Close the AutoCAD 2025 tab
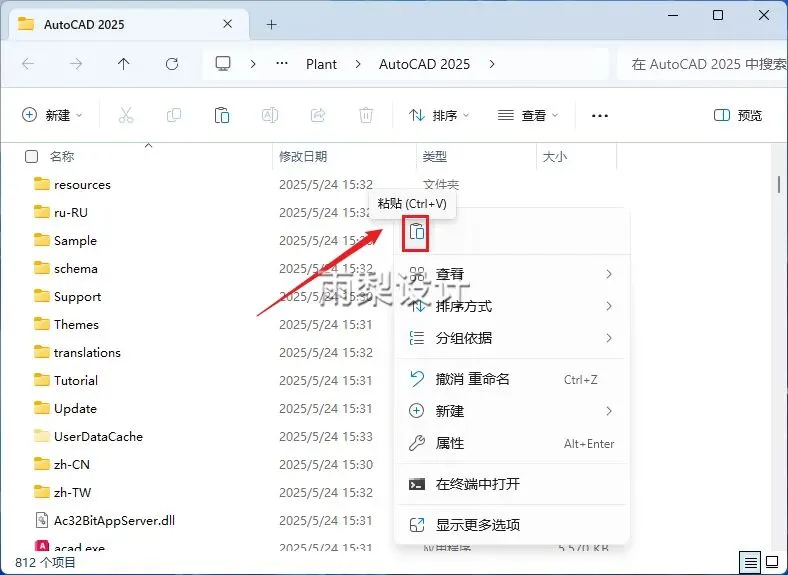This screenshot has width=788, height=575. 227,24
